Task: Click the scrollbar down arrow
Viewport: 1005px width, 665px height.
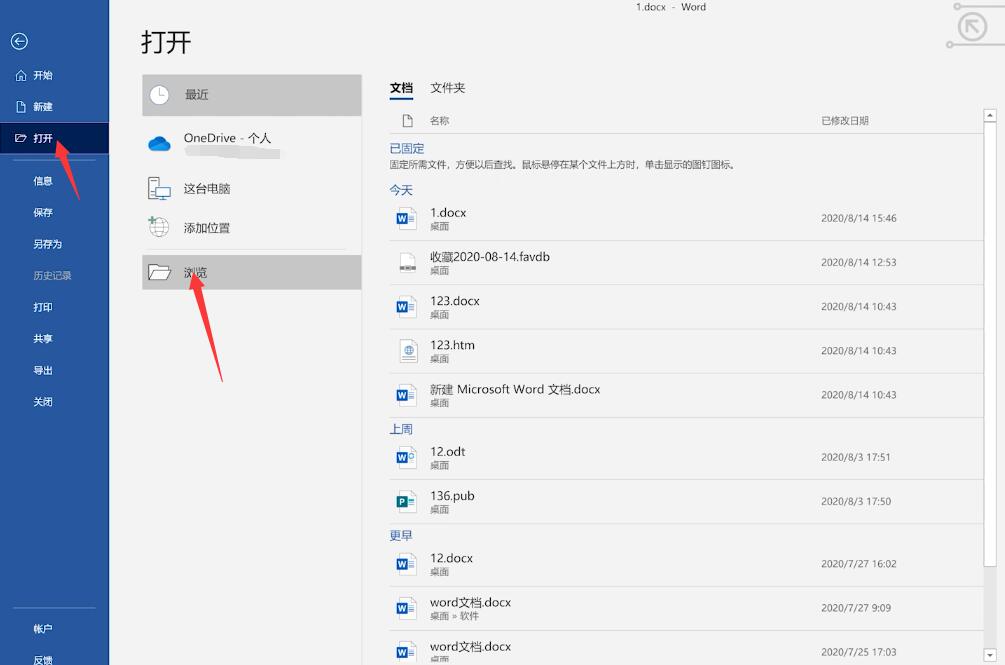Action: [x=990, y=655]
